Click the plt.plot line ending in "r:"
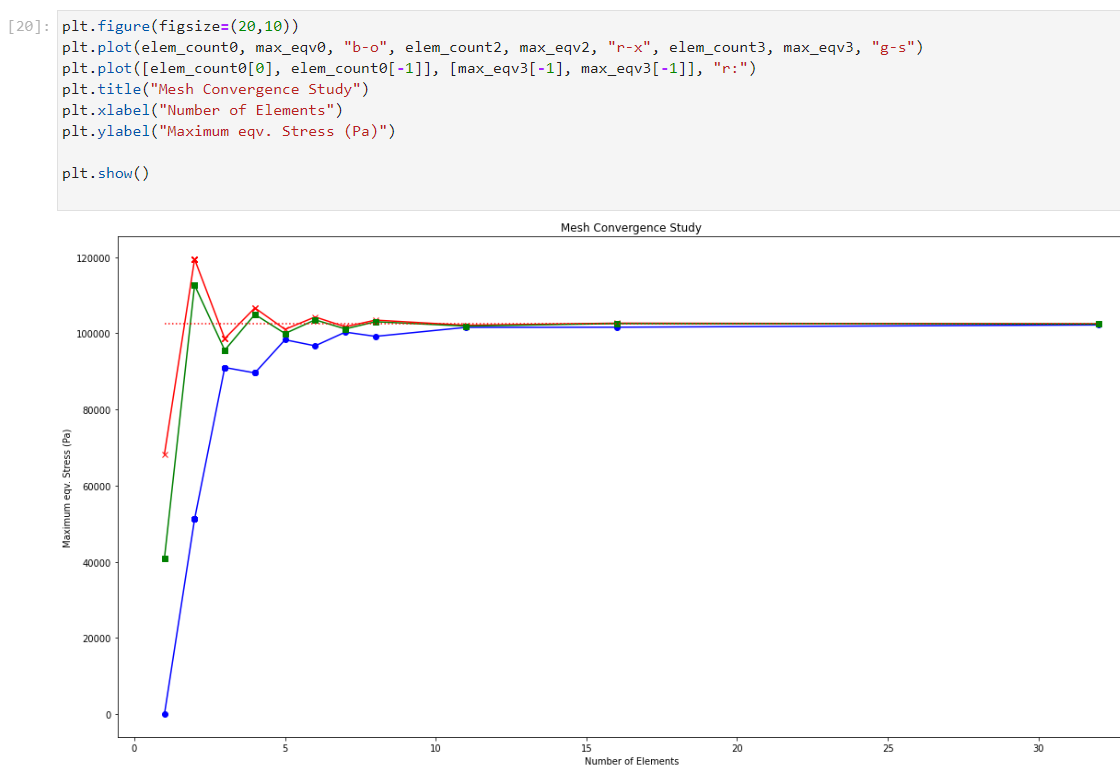This screenshot has height=770, width=1120. [409, 69]
